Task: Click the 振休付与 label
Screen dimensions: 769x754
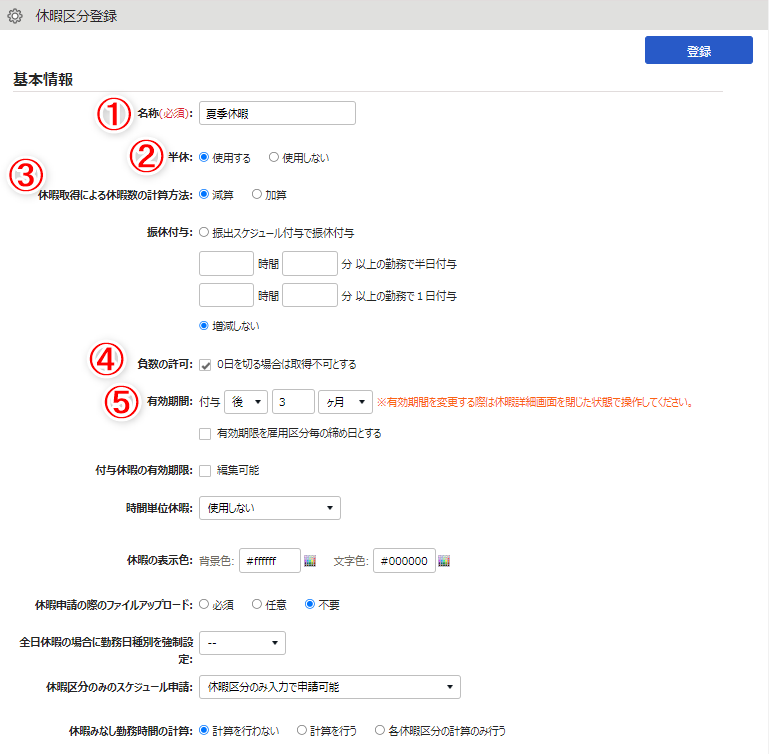Action: [170, 233]
